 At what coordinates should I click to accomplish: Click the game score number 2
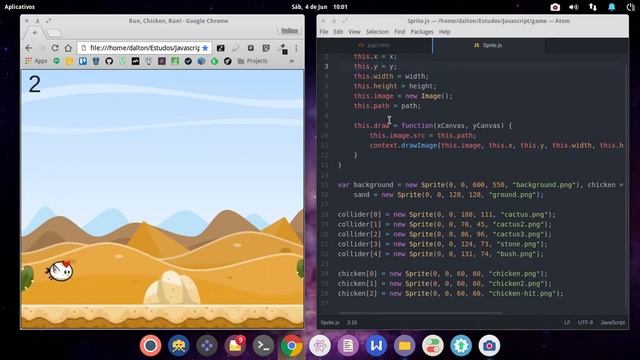[x=35, y=84]
